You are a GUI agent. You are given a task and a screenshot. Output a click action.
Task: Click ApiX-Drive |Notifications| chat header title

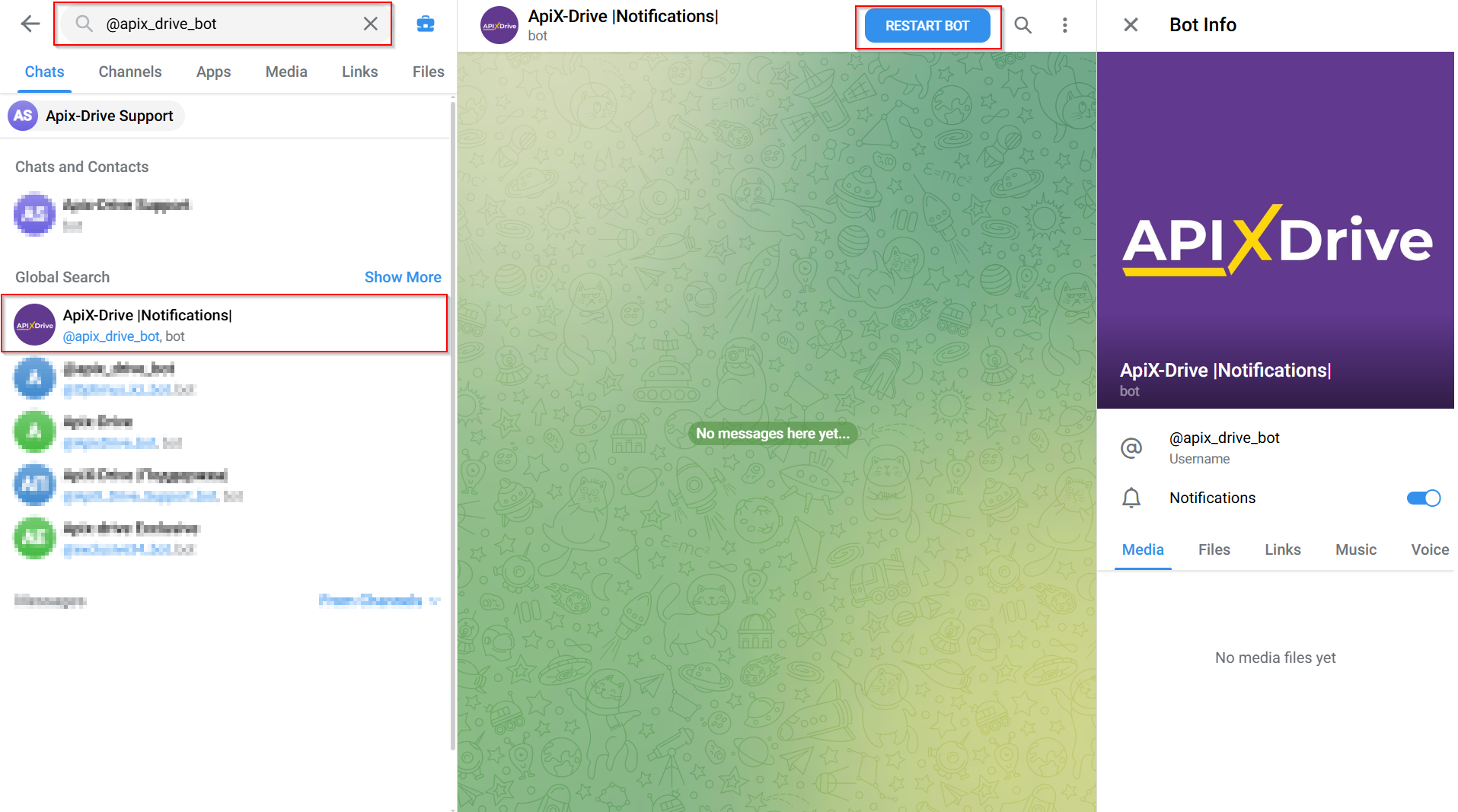624,17
